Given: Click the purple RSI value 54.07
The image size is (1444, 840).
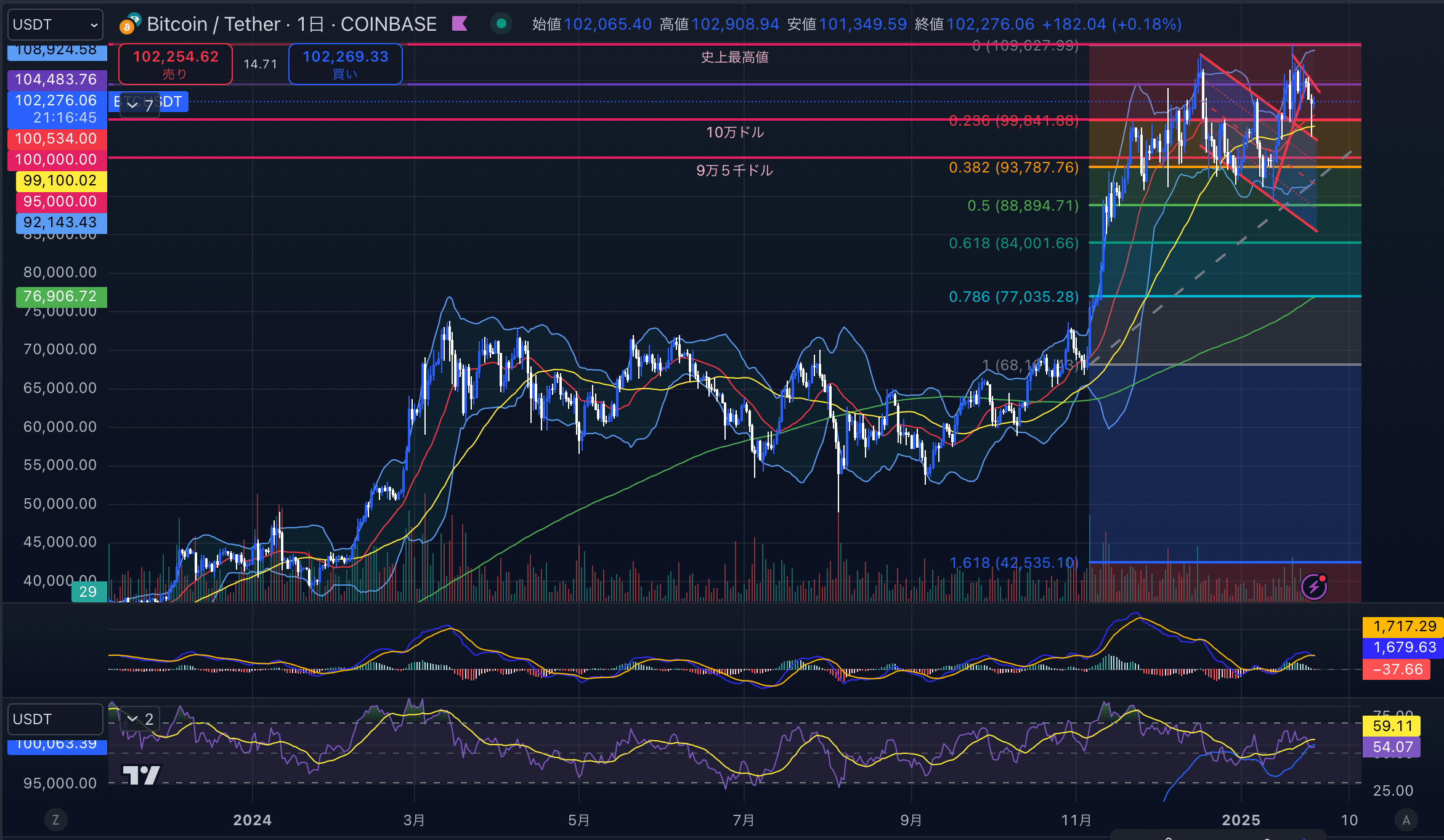Looking at the screenshot, I should click(x=1392, y=747).
